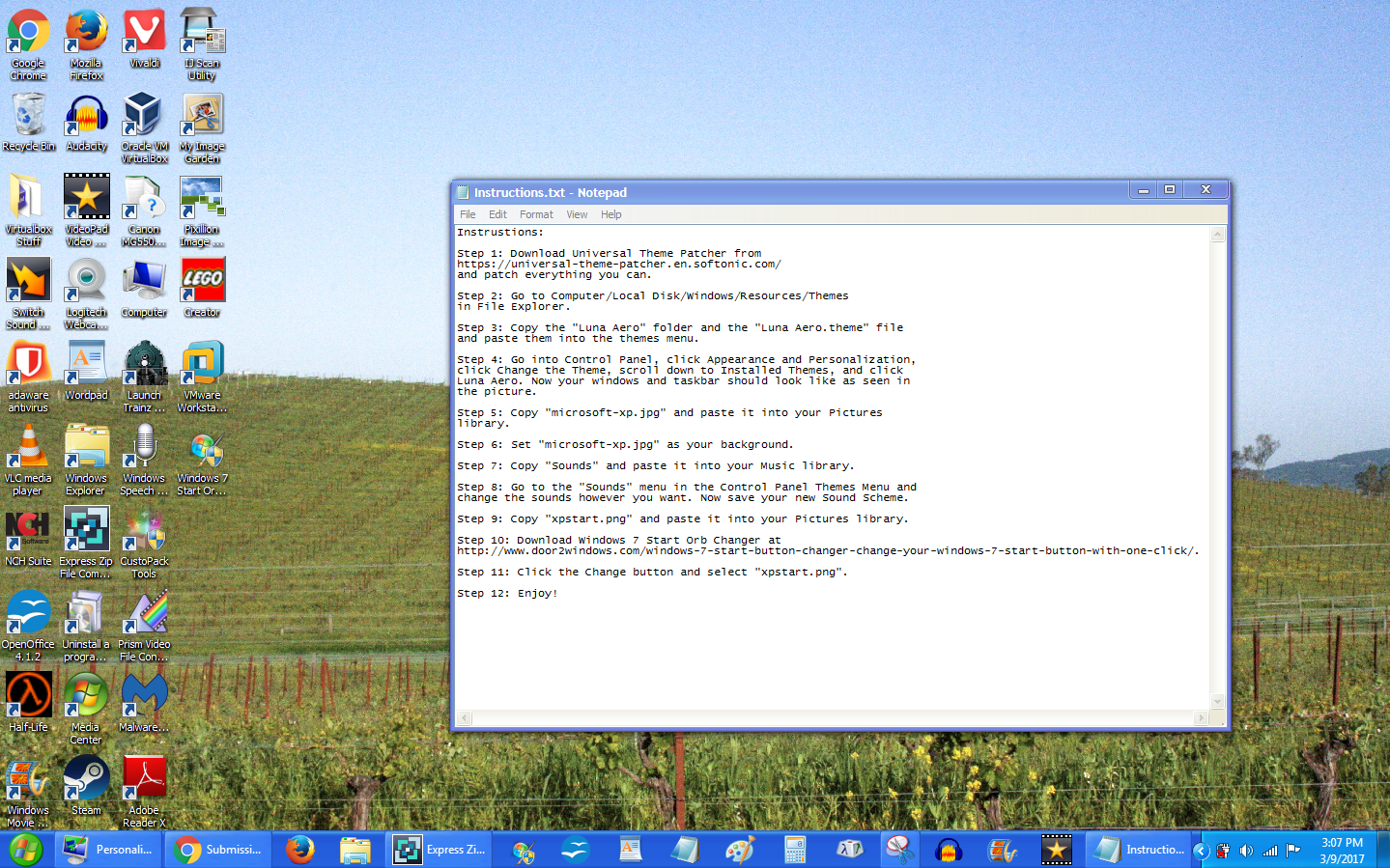The image size is (1390, 868).
Task: Open the NCH Suite desktop icon
Action: point(28,537)
